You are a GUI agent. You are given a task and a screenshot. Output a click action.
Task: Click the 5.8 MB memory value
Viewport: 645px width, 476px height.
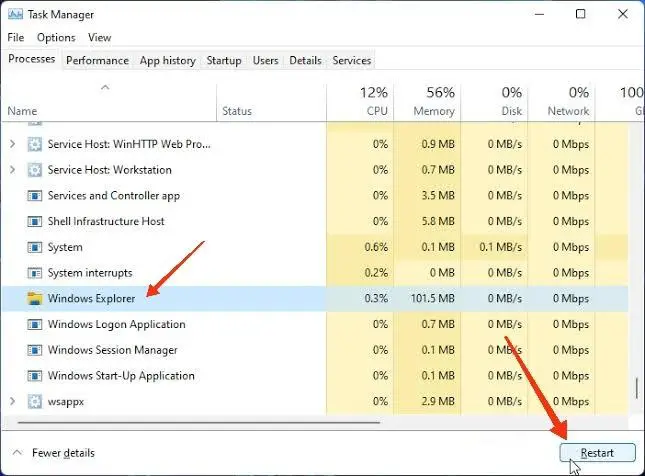[x=438, y=221]
